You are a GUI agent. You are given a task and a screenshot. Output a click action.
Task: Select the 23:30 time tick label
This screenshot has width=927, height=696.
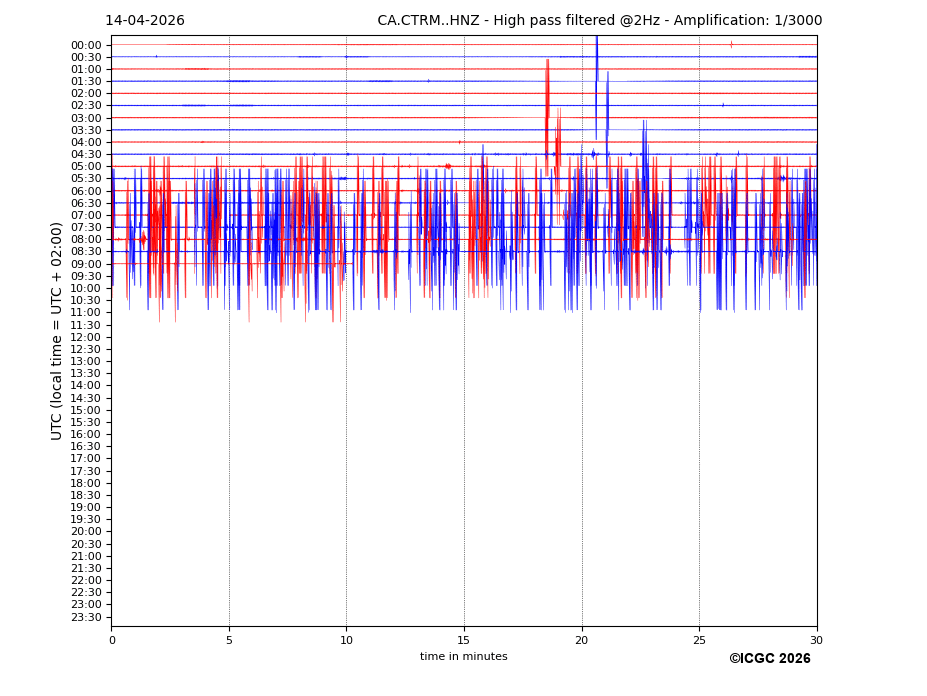point(86,617)
